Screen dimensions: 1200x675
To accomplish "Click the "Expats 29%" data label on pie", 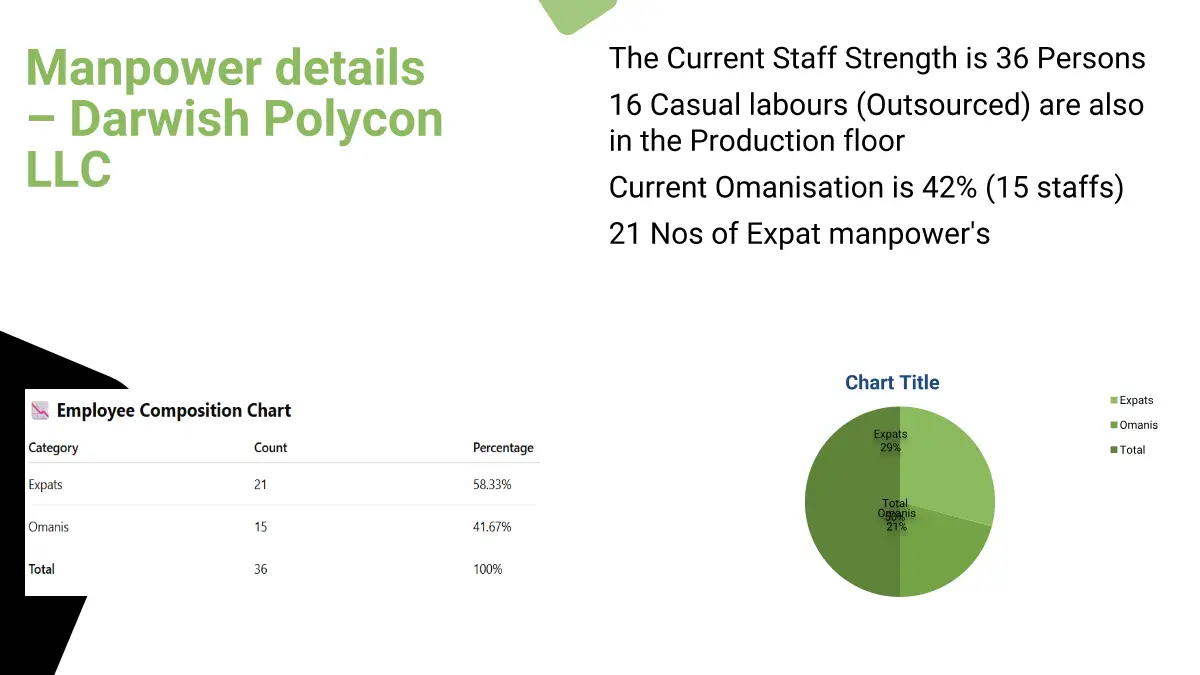I will 890,441.
